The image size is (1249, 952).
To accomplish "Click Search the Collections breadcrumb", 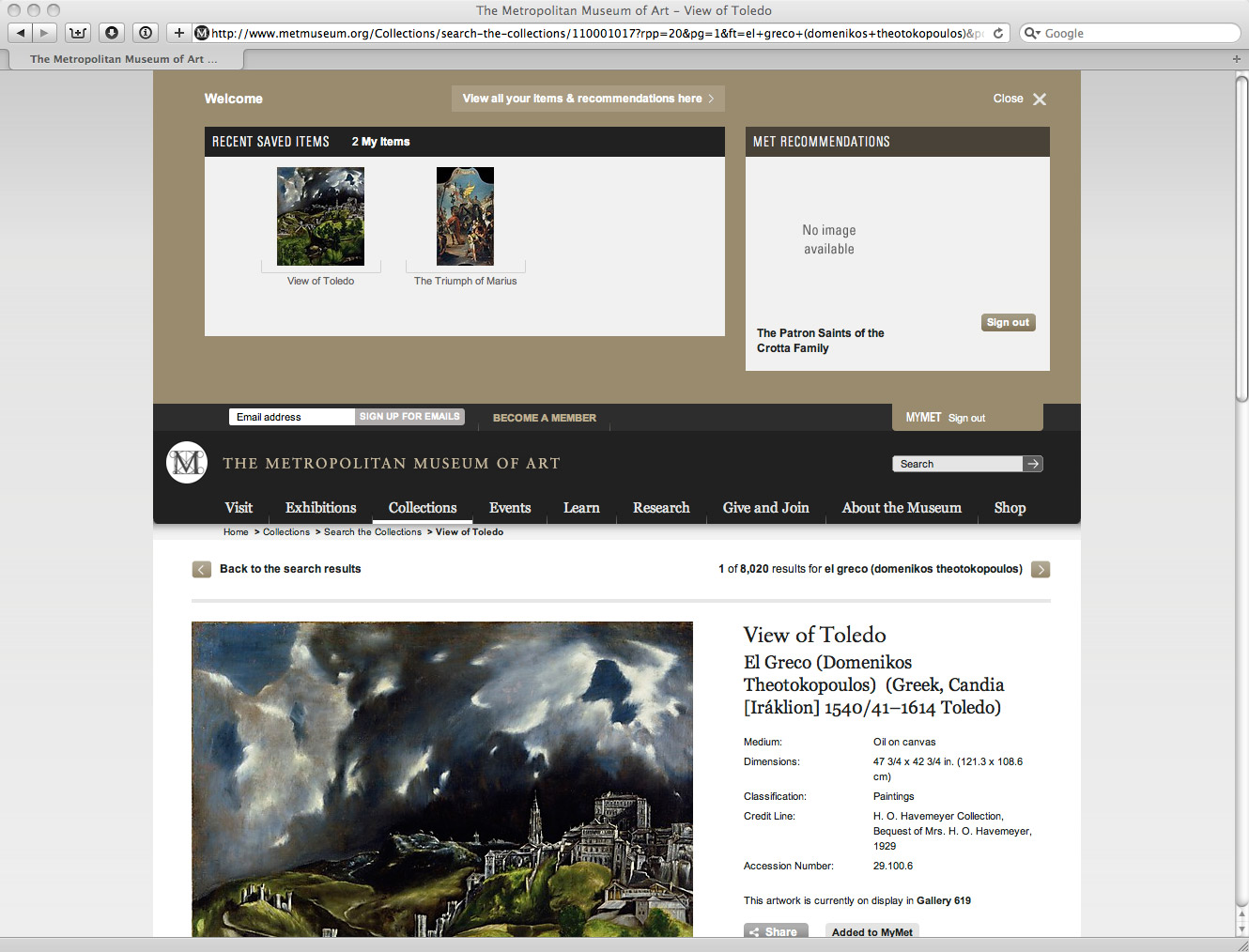I will [373, 532].
